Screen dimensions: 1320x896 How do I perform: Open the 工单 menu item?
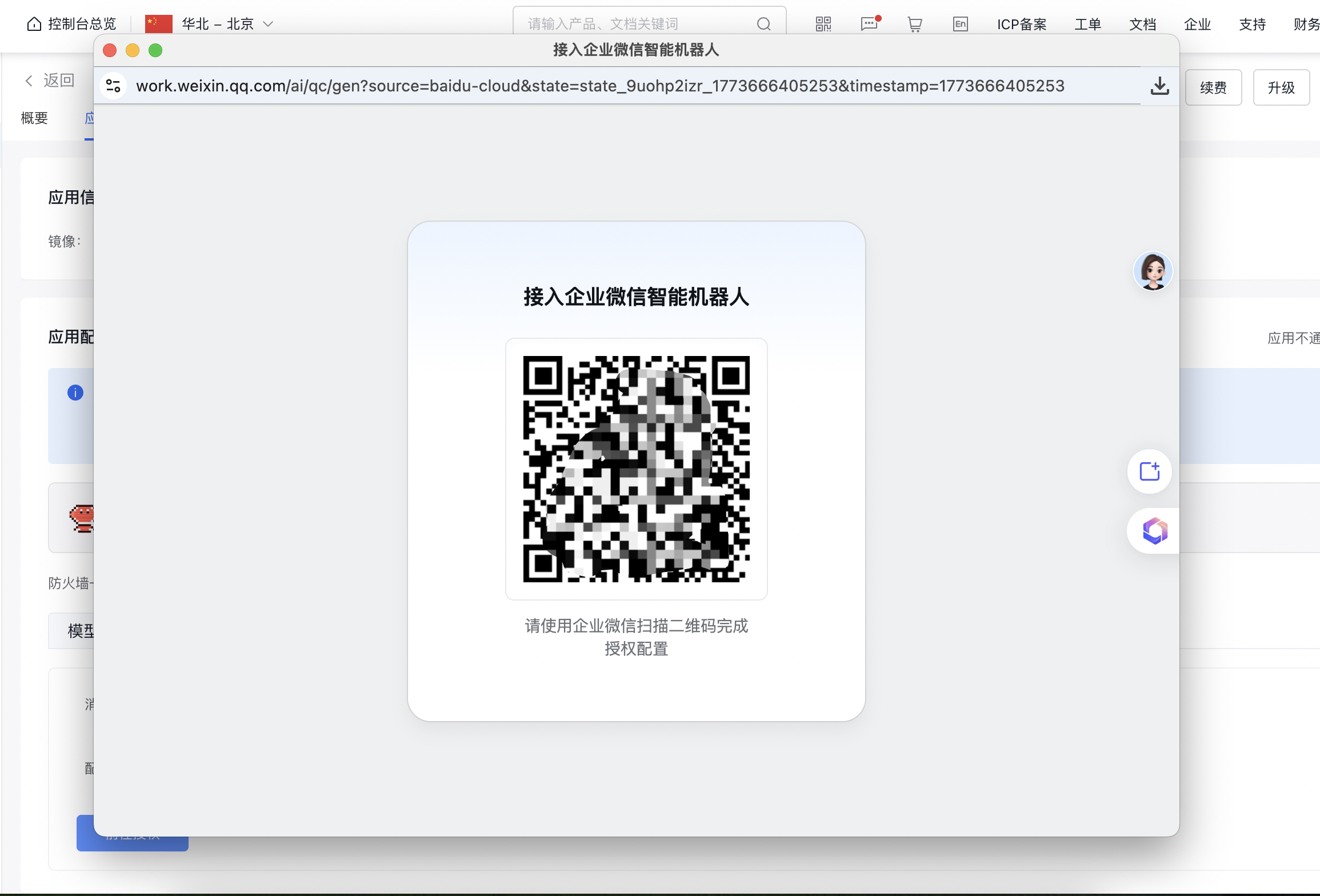[x=1087, y=24]
